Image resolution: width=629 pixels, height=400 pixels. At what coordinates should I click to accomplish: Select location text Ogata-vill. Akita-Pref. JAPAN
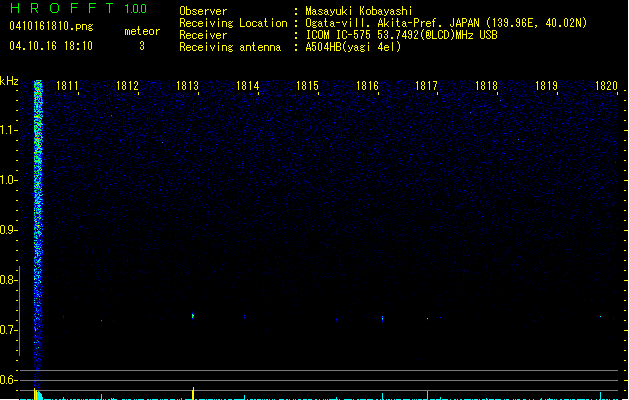click(x=392, y=23)
